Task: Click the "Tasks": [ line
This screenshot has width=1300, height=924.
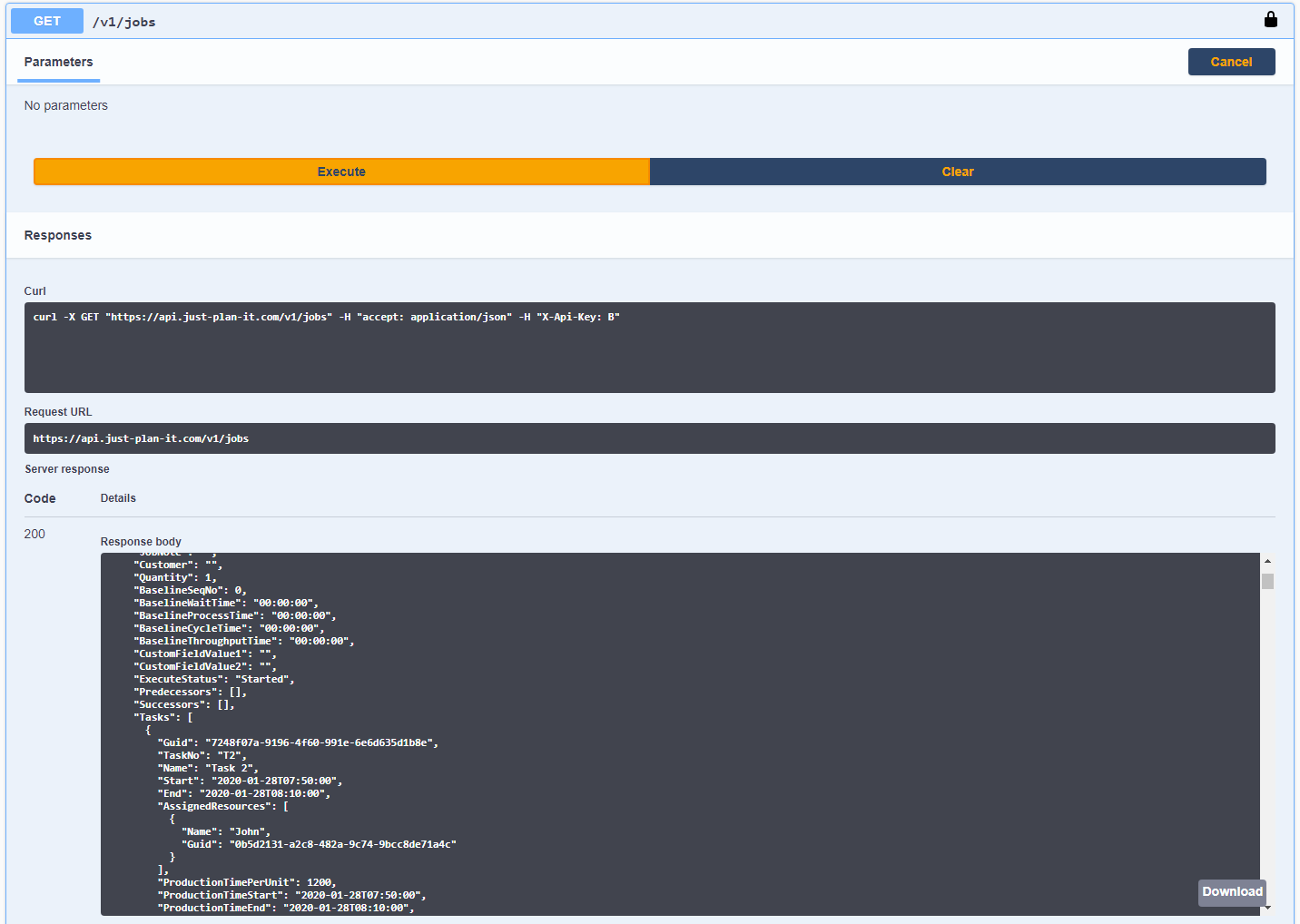Action: click(x=163, y=717)
